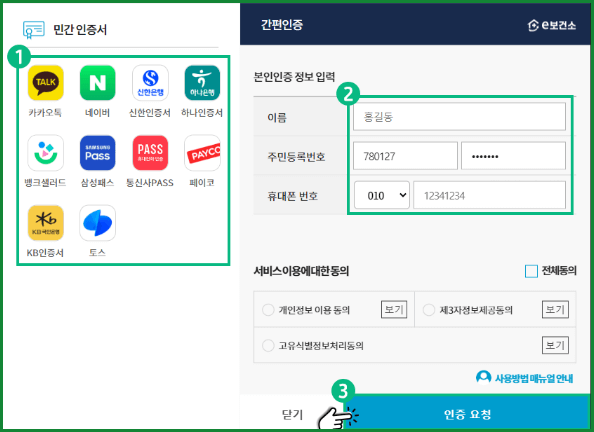
Task: Select the PAYCO icon
Action: tap(202, 153)
